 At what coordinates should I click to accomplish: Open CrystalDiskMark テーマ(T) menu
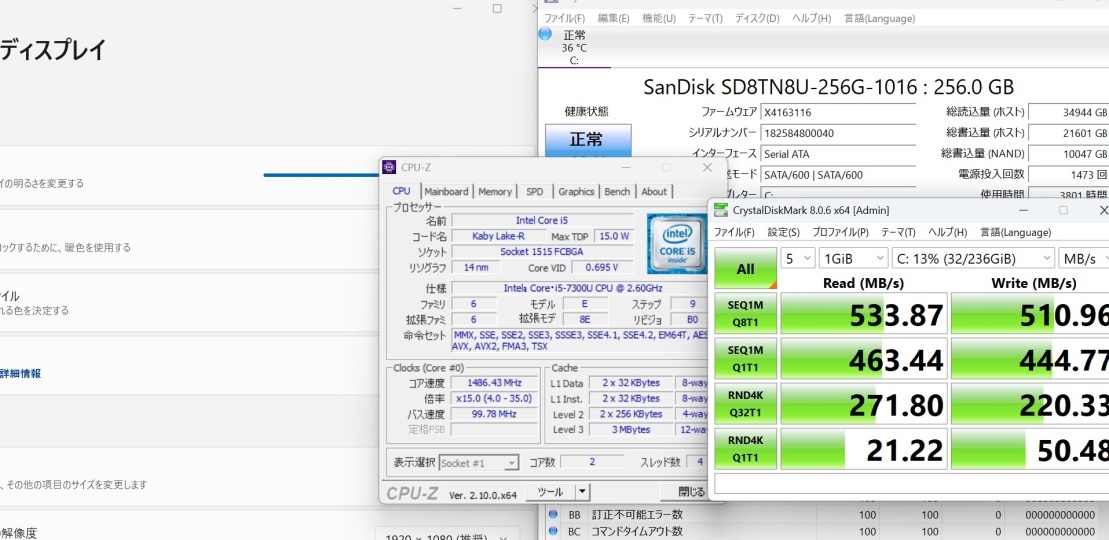[x=898, y=232]
